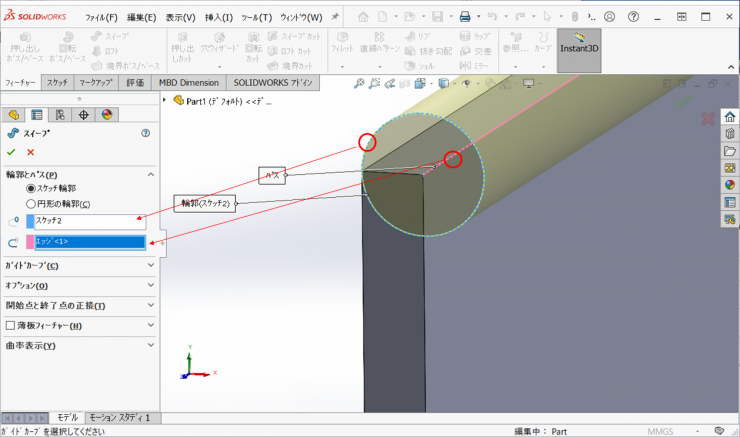Open File Explorer folder icon in task pane
This screenshot has height=437, width=740.
[x=729, y=151]
